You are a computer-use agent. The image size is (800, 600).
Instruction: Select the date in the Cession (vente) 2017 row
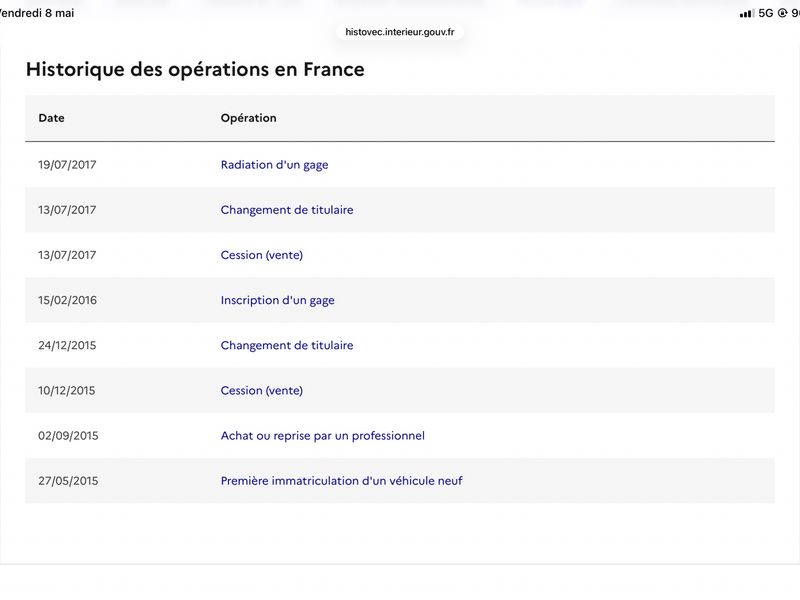[x=67, y=255]
